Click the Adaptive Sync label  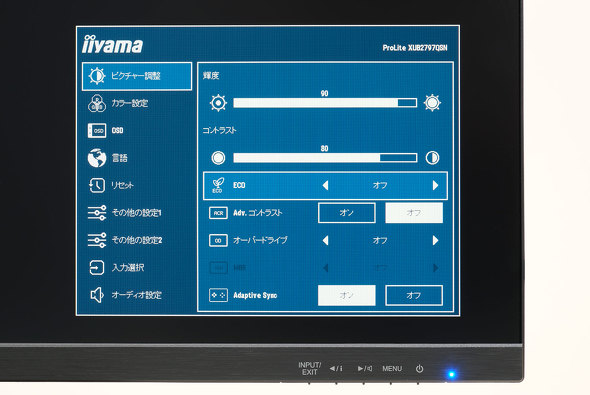pyautogui.click(x=255, y=295)
